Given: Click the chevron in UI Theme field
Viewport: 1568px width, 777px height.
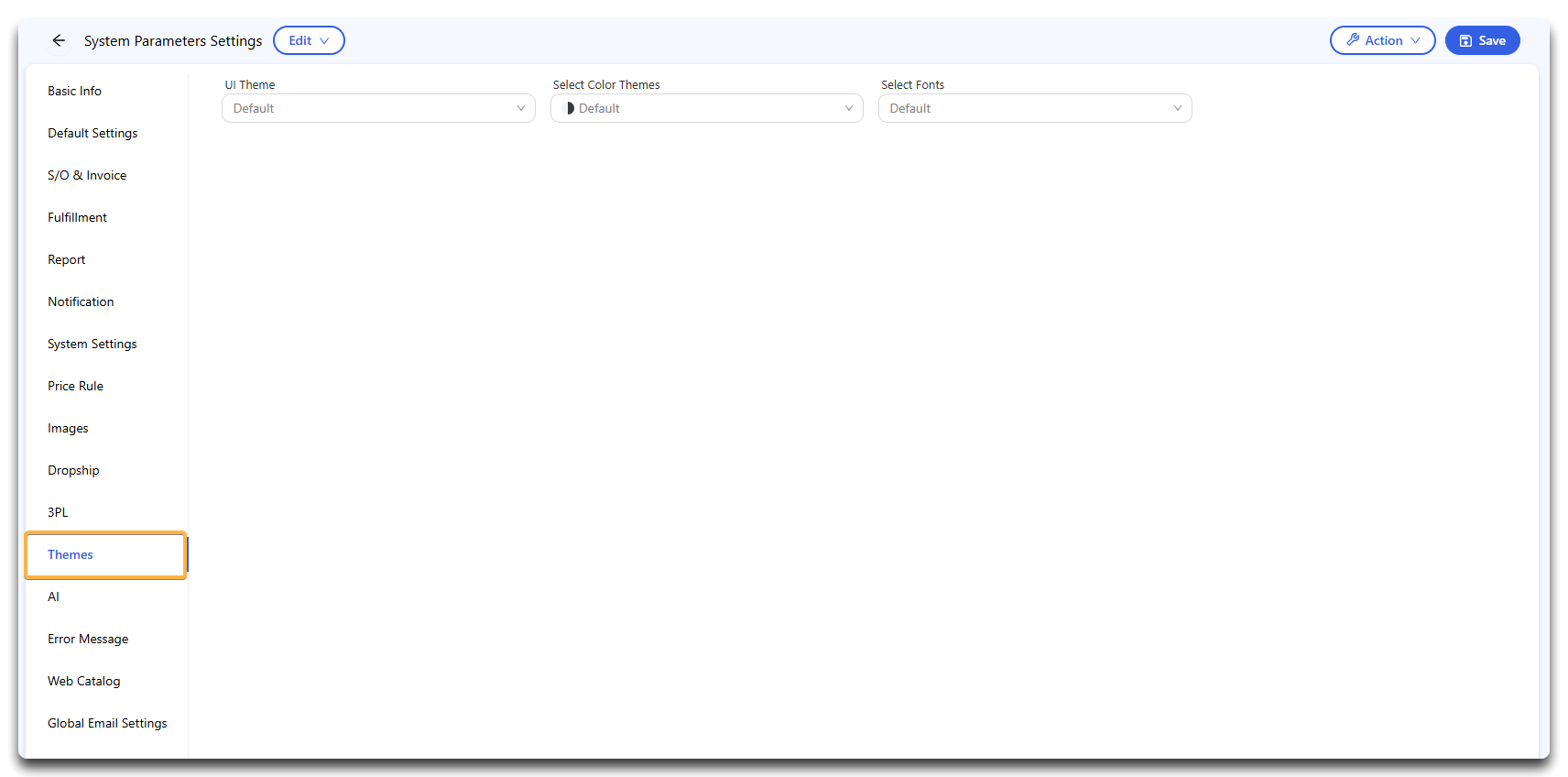Looking at the screenshot, I should [x=520, y=108].
